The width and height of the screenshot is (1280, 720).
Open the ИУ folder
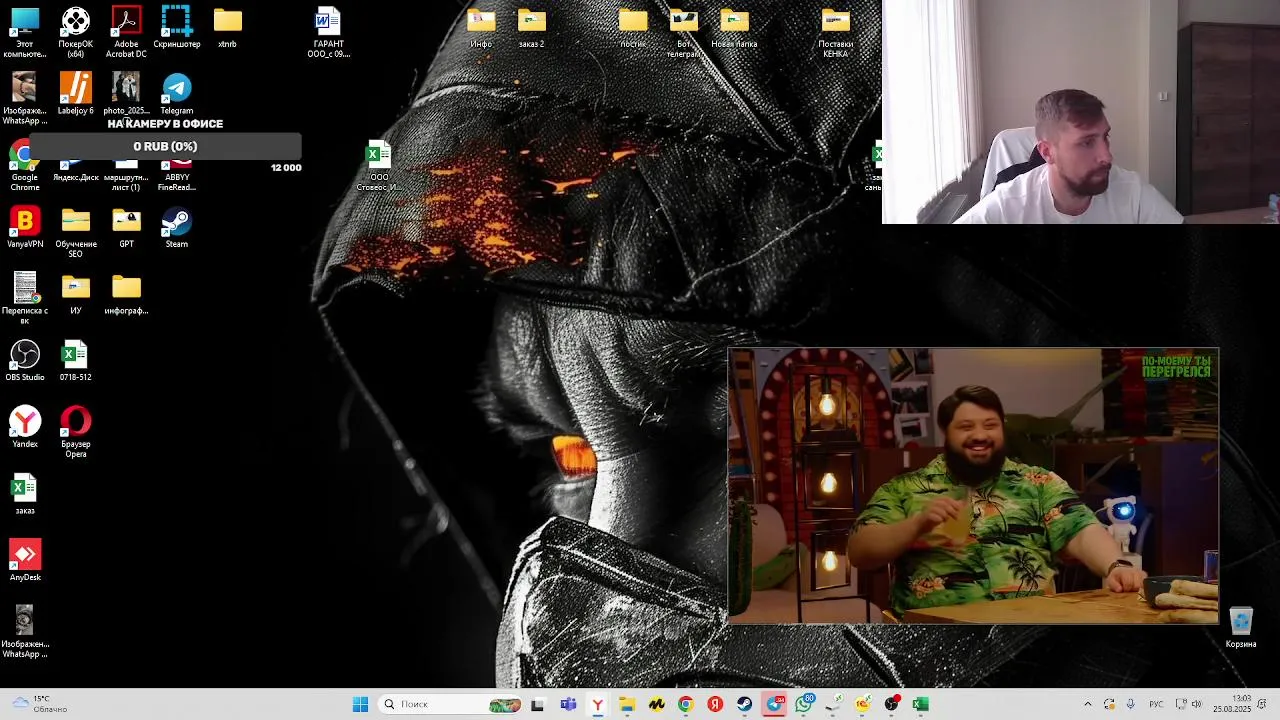click(x=76, y=294)
